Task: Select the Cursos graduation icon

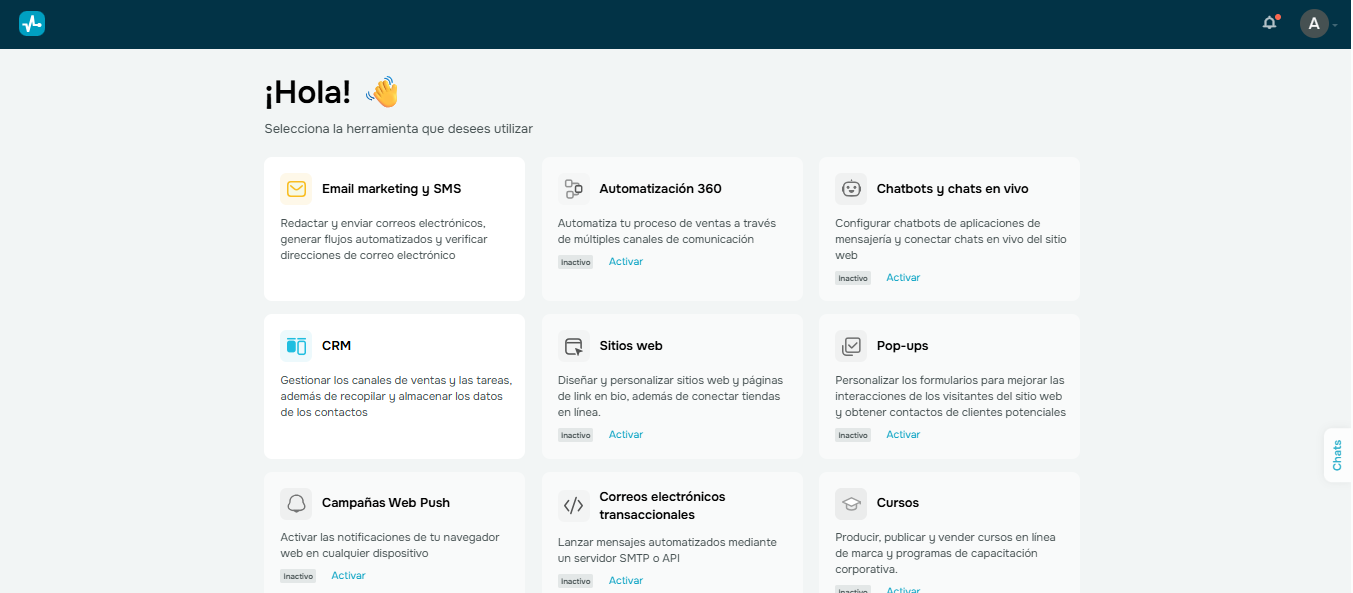Action: coord(851,503)
